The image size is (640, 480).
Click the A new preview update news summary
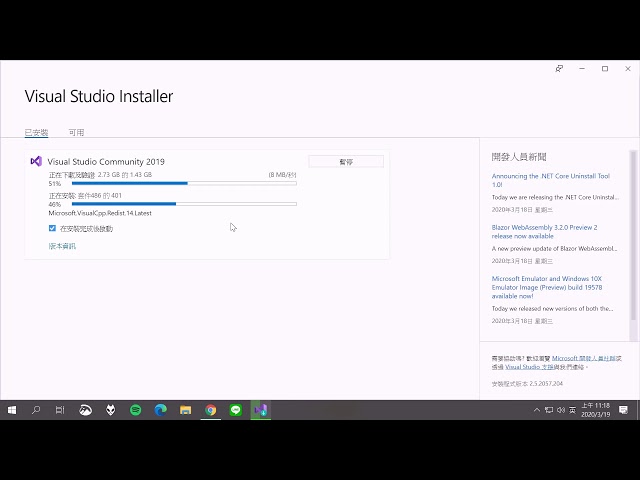pos(554,248)
